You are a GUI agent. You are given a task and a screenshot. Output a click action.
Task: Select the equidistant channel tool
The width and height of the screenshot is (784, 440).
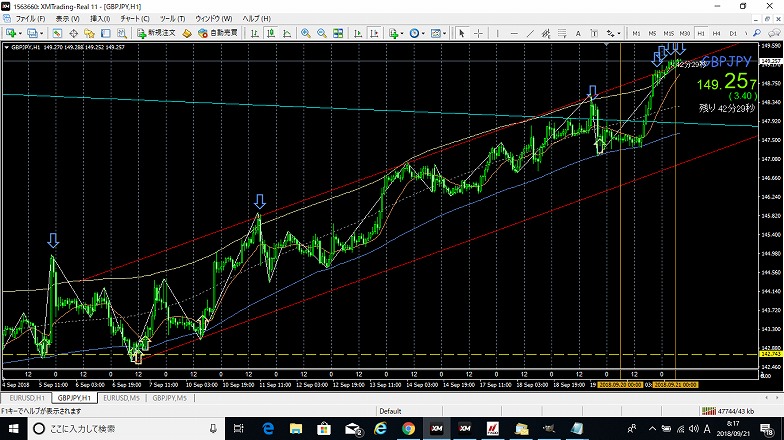tap(546, 33)
